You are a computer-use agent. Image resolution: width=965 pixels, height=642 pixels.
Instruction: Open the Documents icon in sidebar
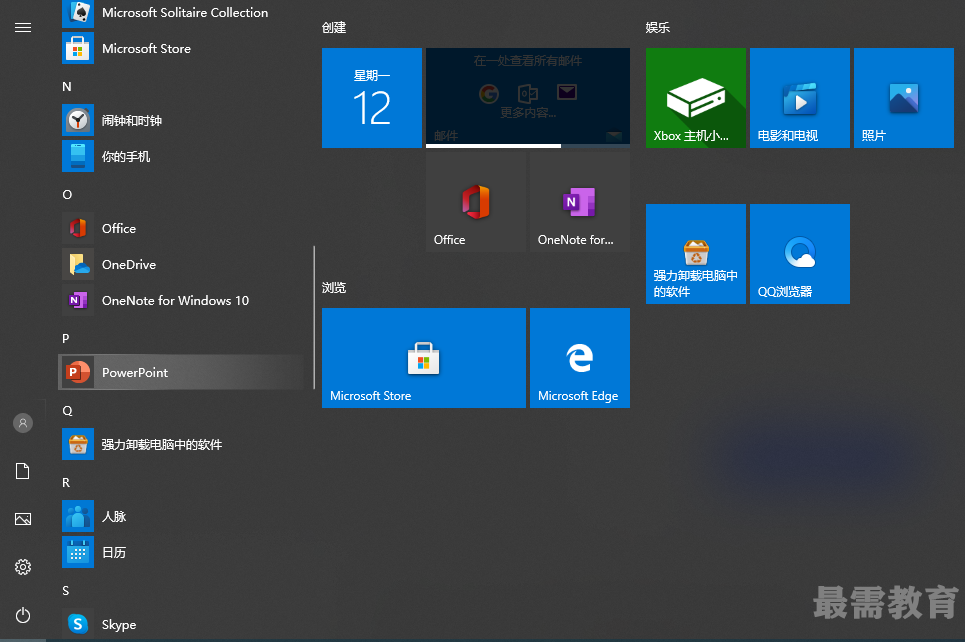point(23,471)
